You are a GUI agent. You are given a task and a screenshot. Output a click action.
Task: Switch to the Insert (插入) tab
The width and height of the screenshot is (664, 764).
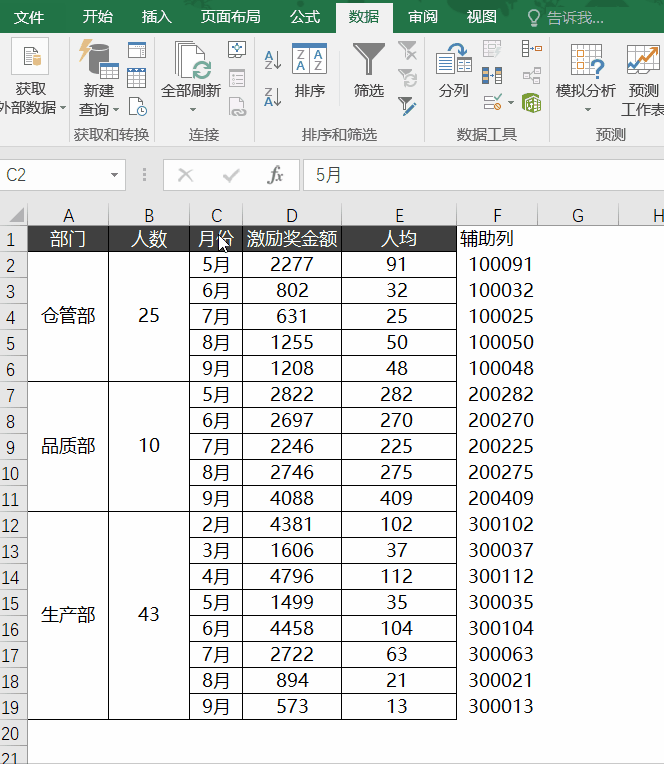click(x=156, y=17)
